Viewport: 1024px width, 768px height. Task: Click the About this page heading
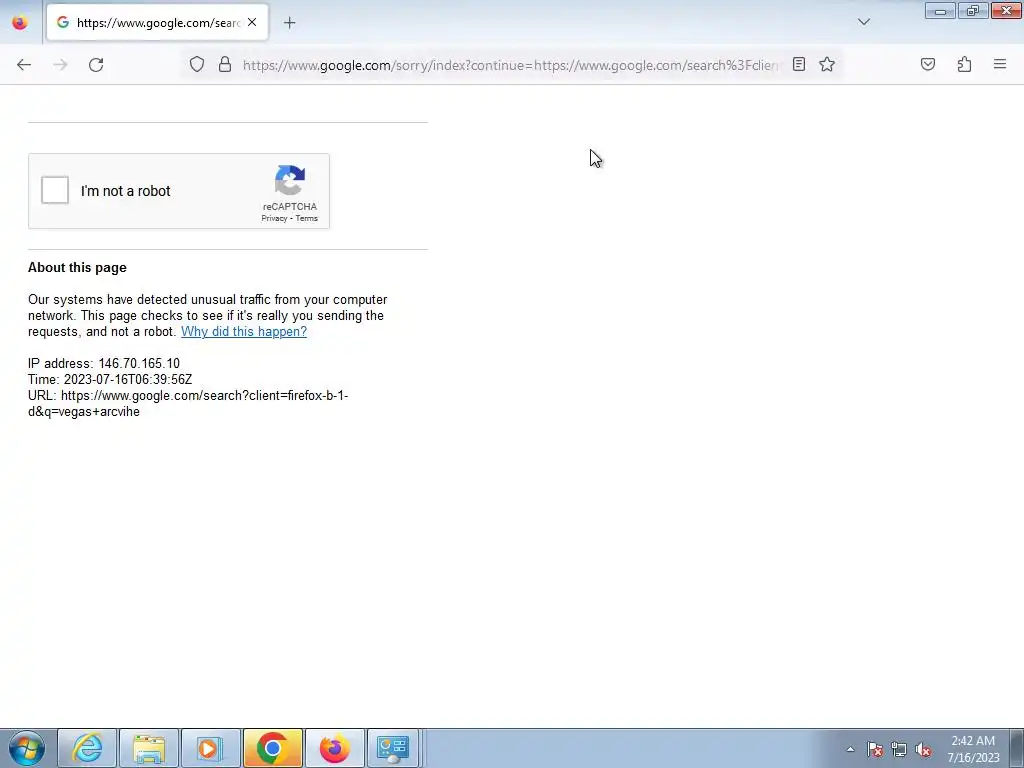click(77, 267)
